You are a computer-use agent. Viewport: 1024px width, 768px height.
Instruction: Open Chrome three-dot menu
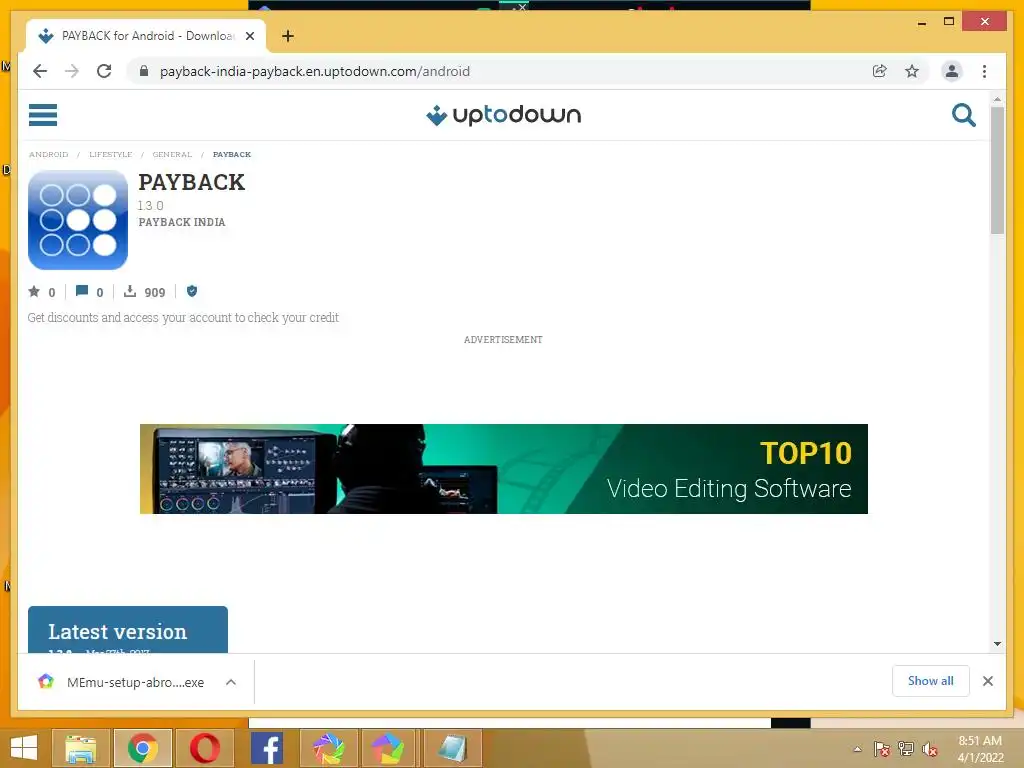click(x=984, y=71)
